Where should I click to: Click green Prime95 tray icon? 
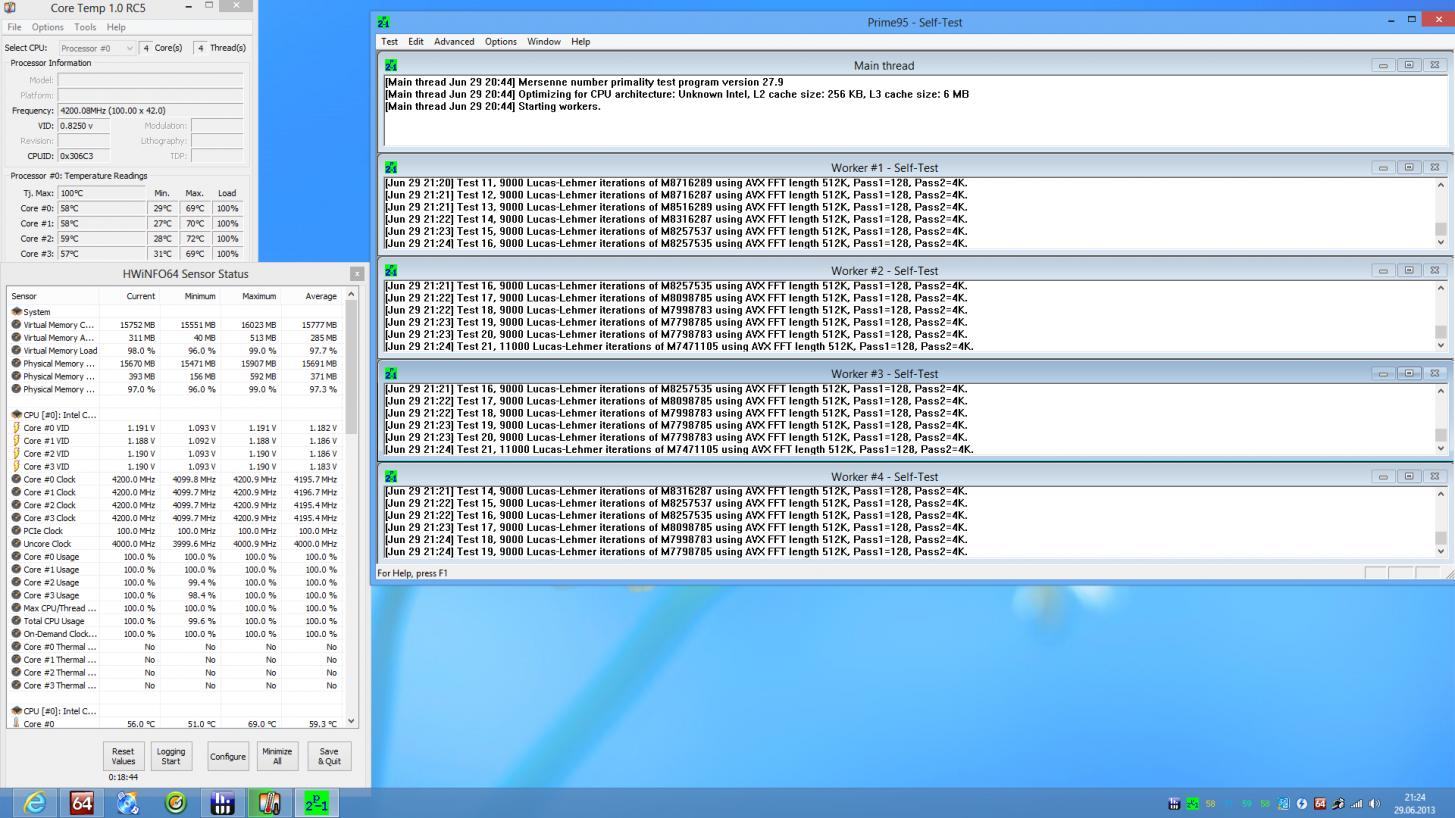click(1192, 804)
